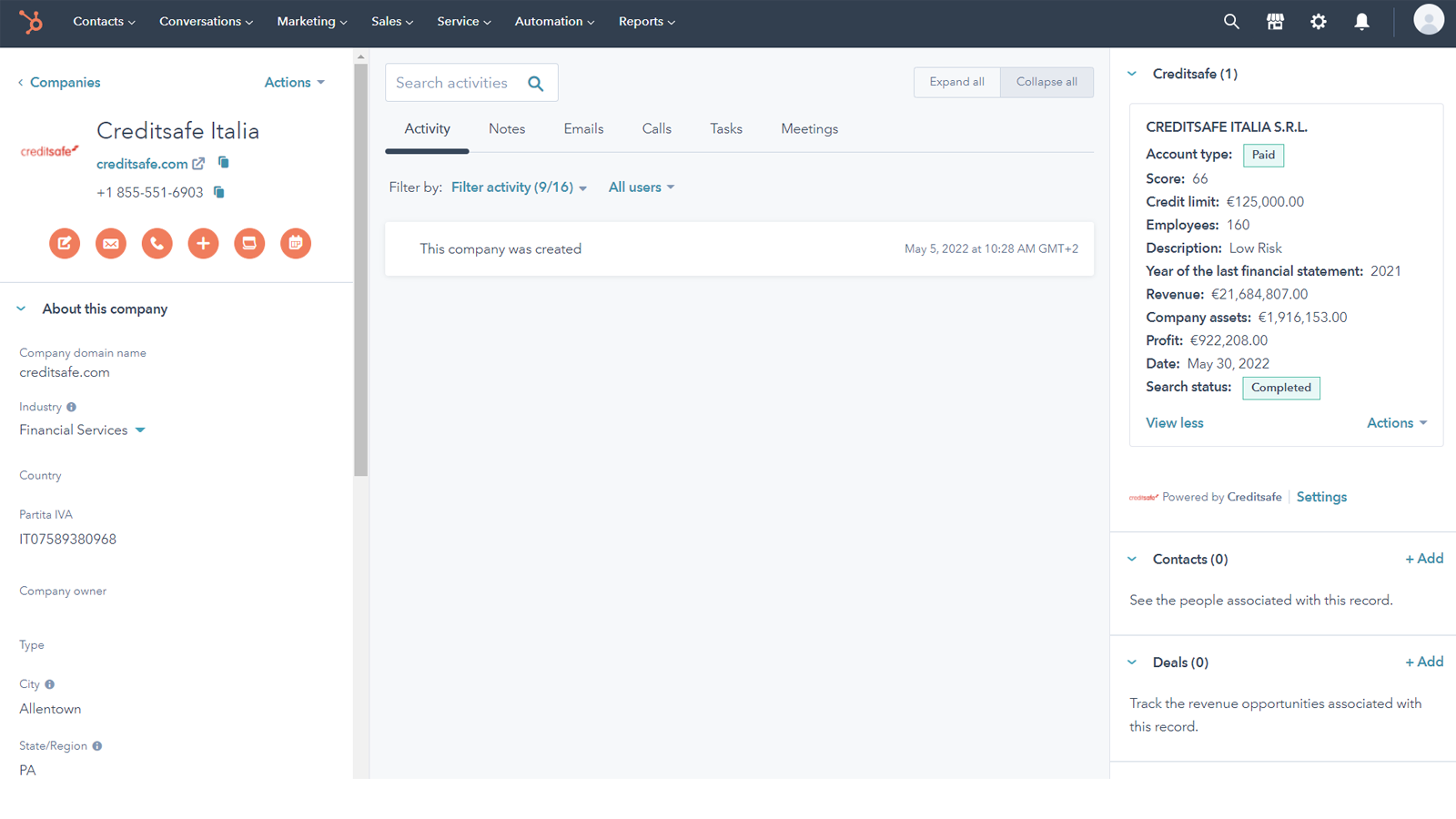The height and width of the screenshot is (819, 1456).
Task: Open the Sales menu in navigation
Action: pos(391,22)
